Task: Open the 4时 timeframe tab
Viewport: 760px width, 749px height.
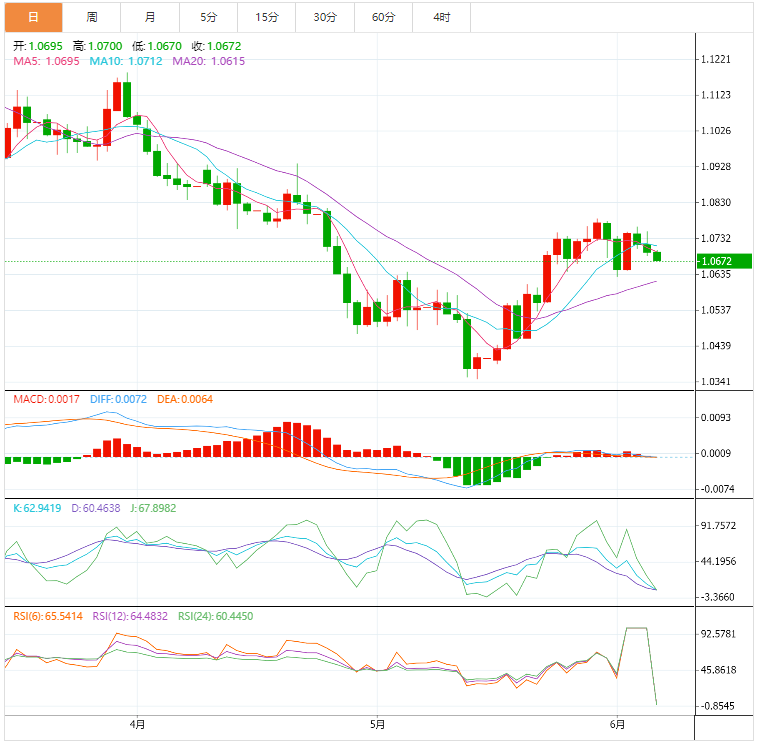Action: tap(442, 17)
